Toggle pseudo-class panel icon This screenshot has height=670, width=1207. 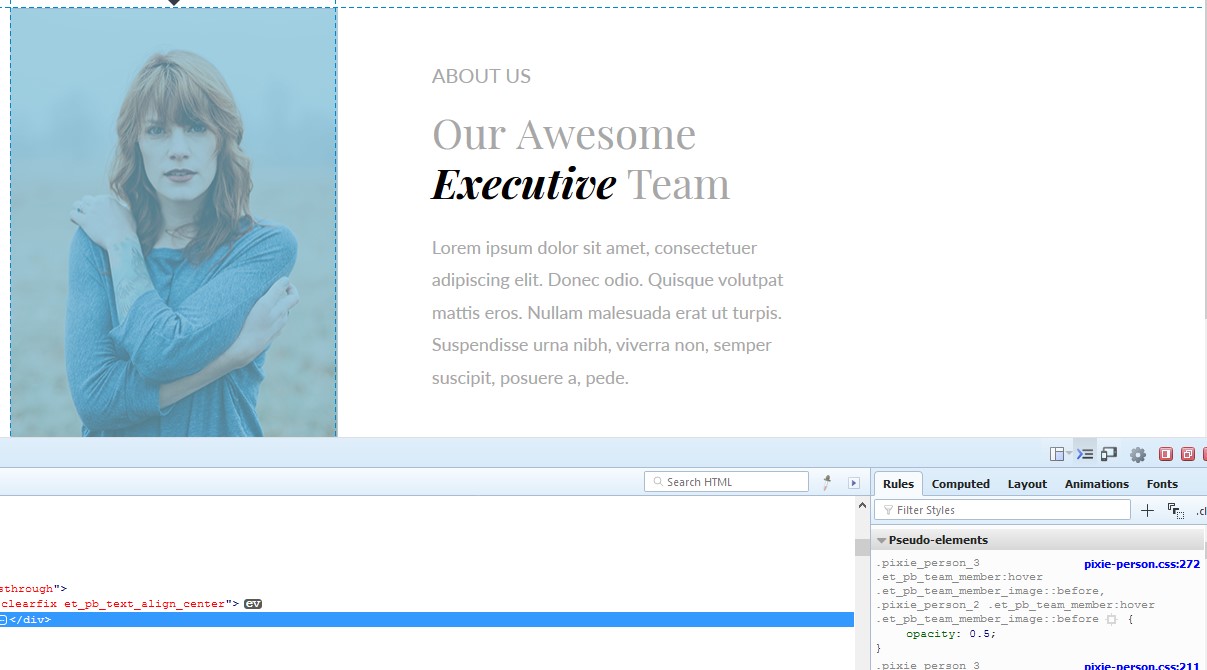(x=1176, y=511)
